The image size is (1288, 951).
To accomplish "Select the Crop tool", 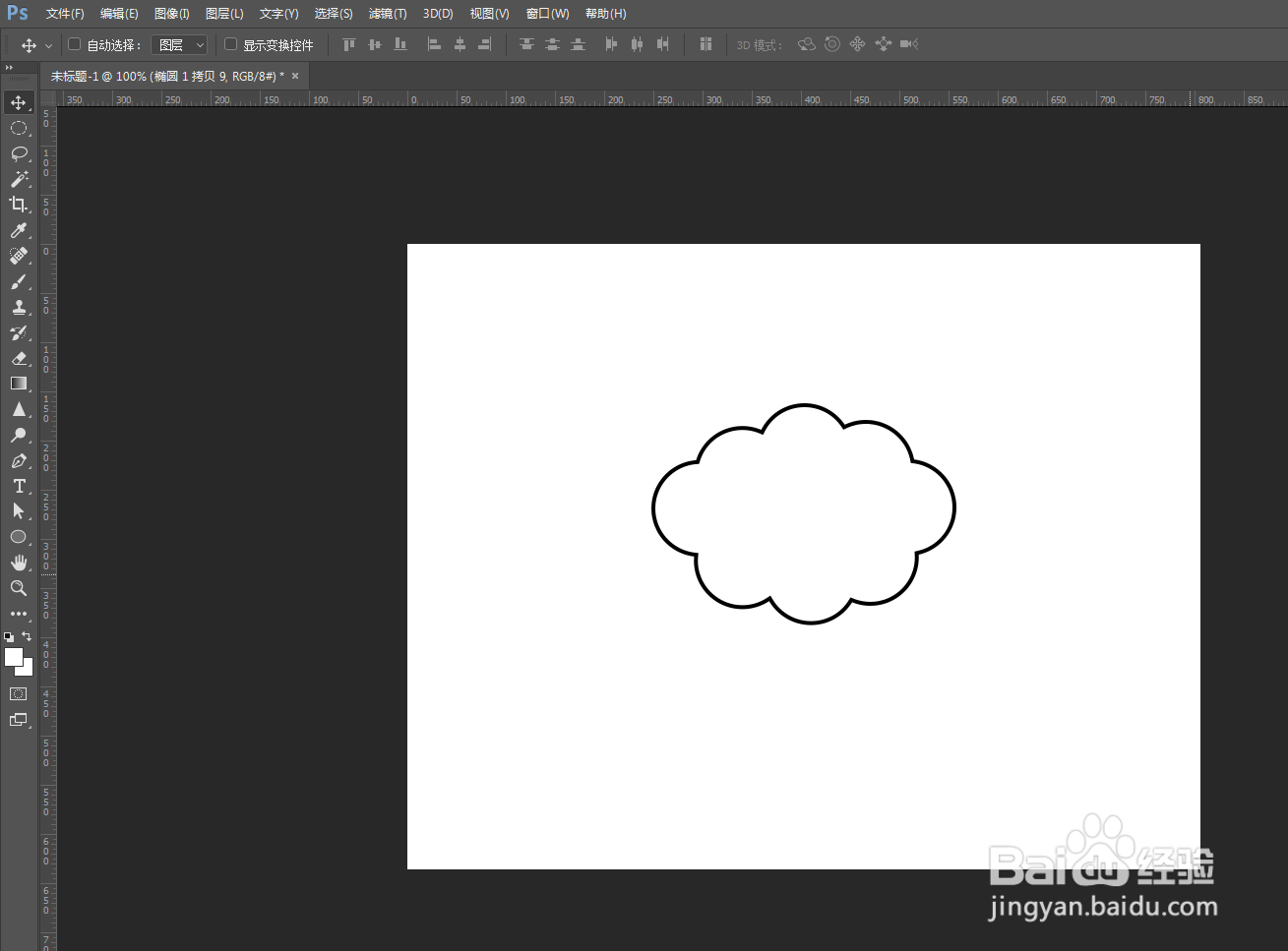I will point(19,205).
